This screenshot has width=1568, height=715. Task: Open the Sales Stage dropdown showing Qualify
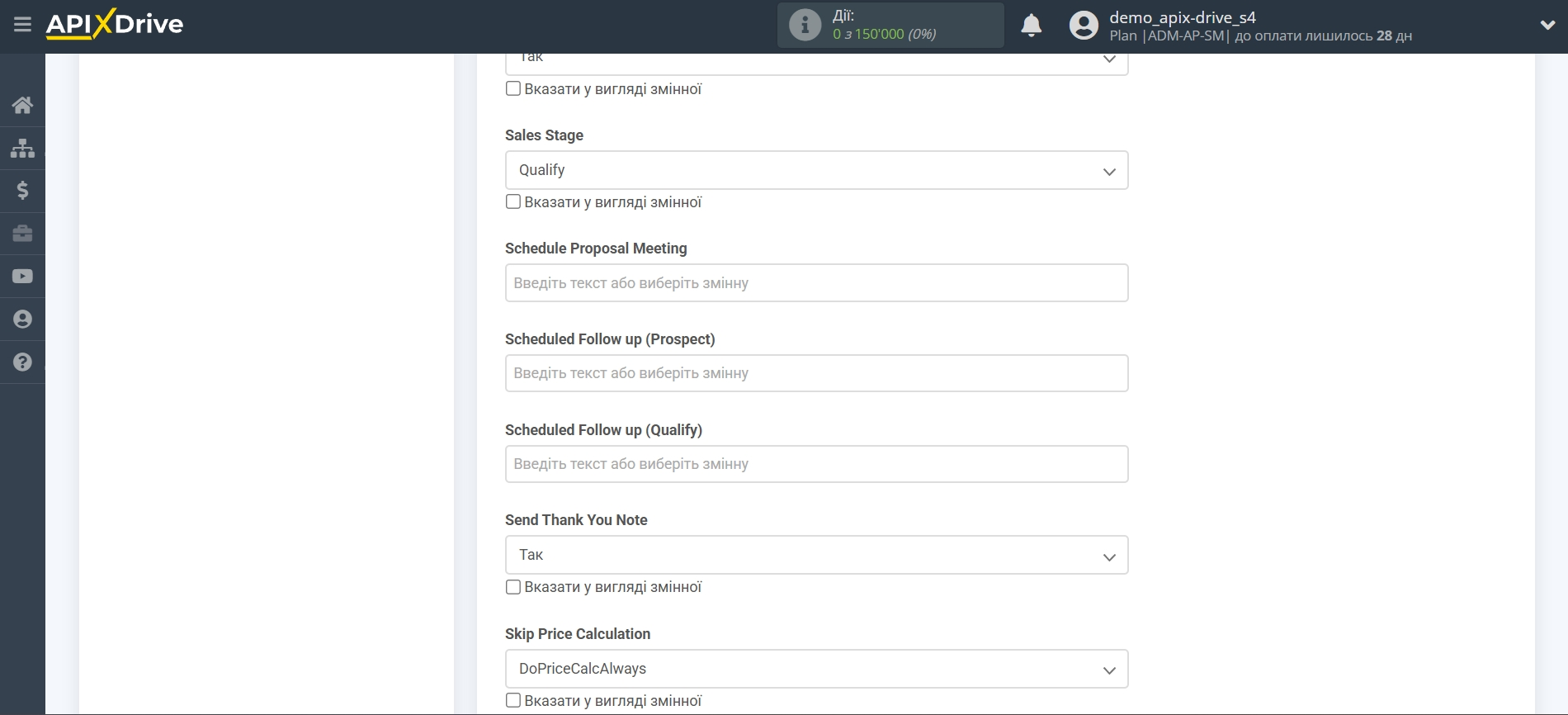click(x=816, y=170)
